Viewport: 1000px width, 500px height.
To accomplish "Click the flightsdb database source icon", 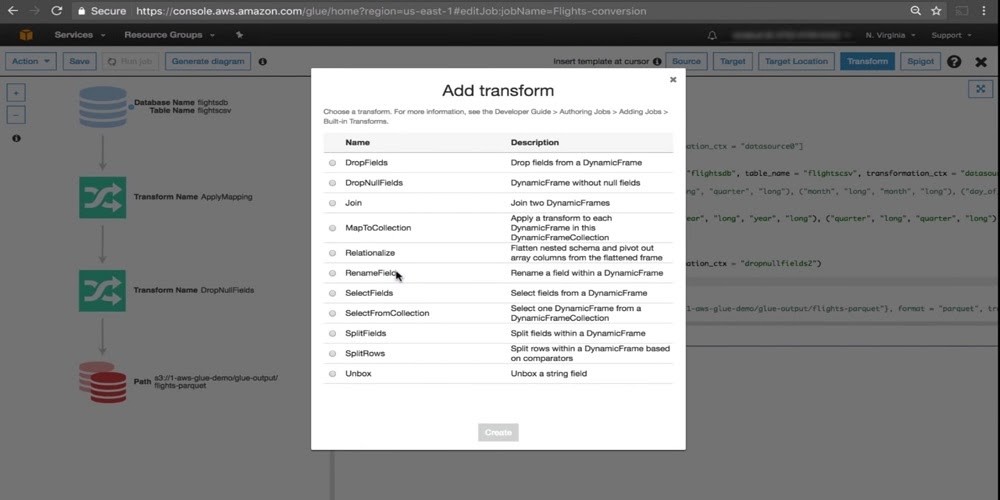I will (x=102, y=107).
